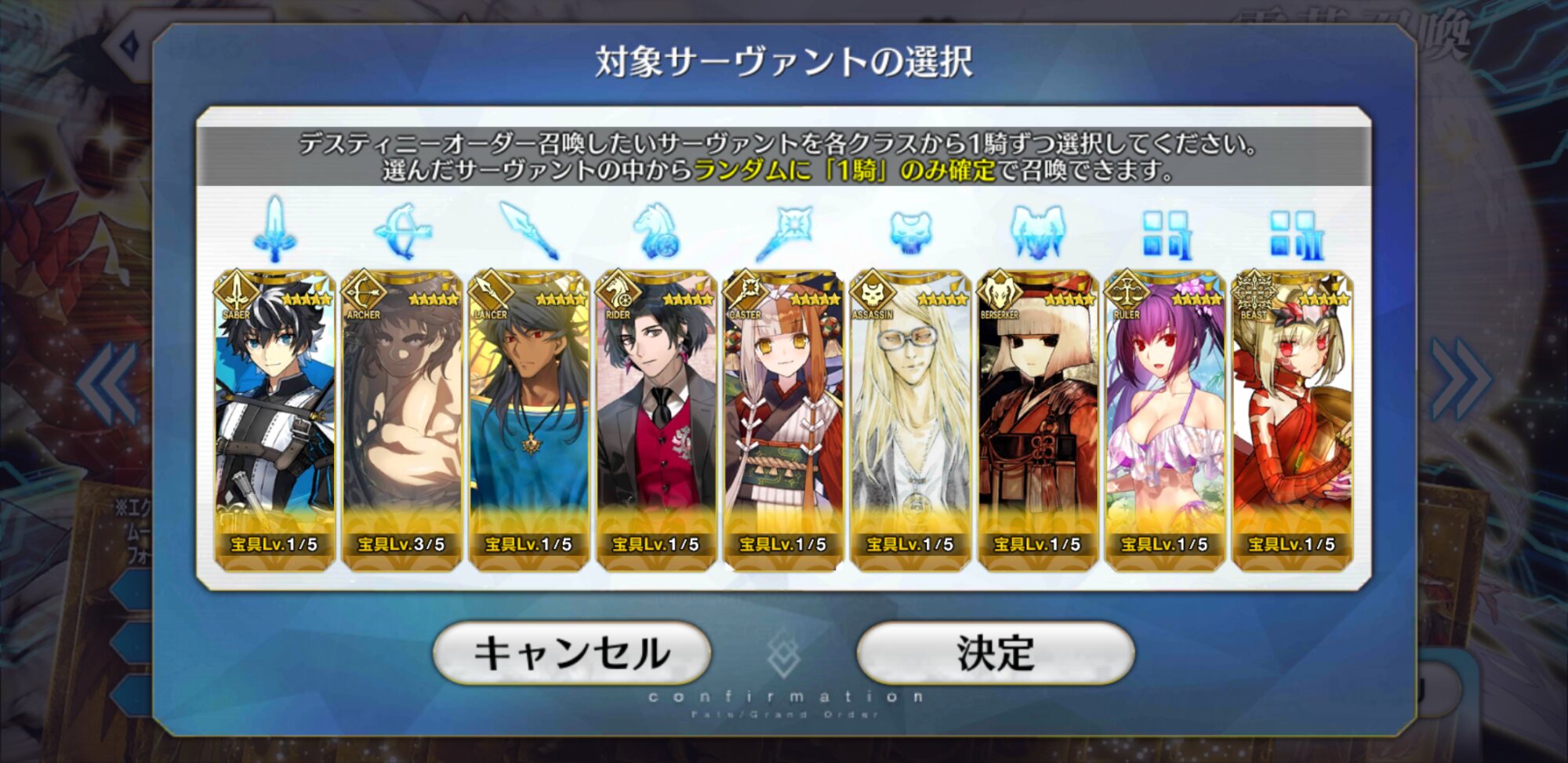Open the first Extra class grid icon
1568x763 pixels.
(x=1166, y=234)
